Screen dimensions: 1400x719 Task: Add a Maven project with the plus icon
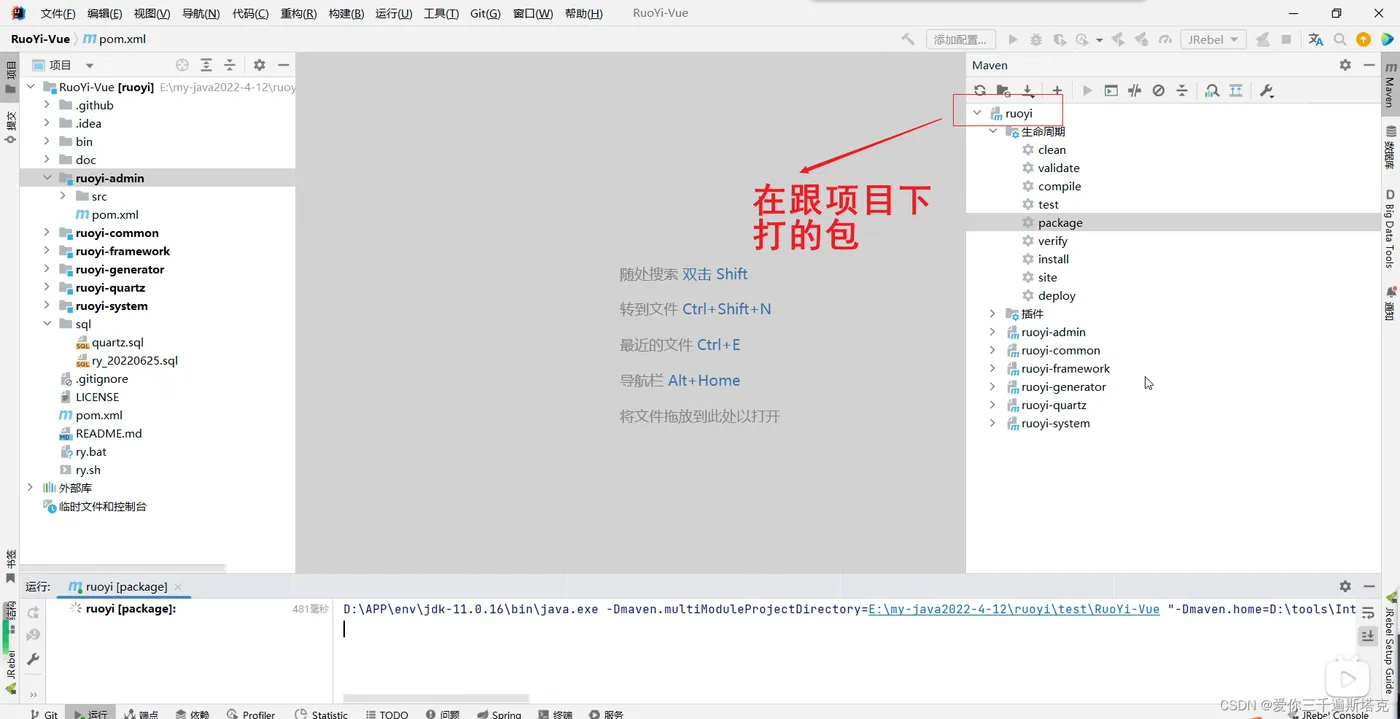click(1057, 91)
